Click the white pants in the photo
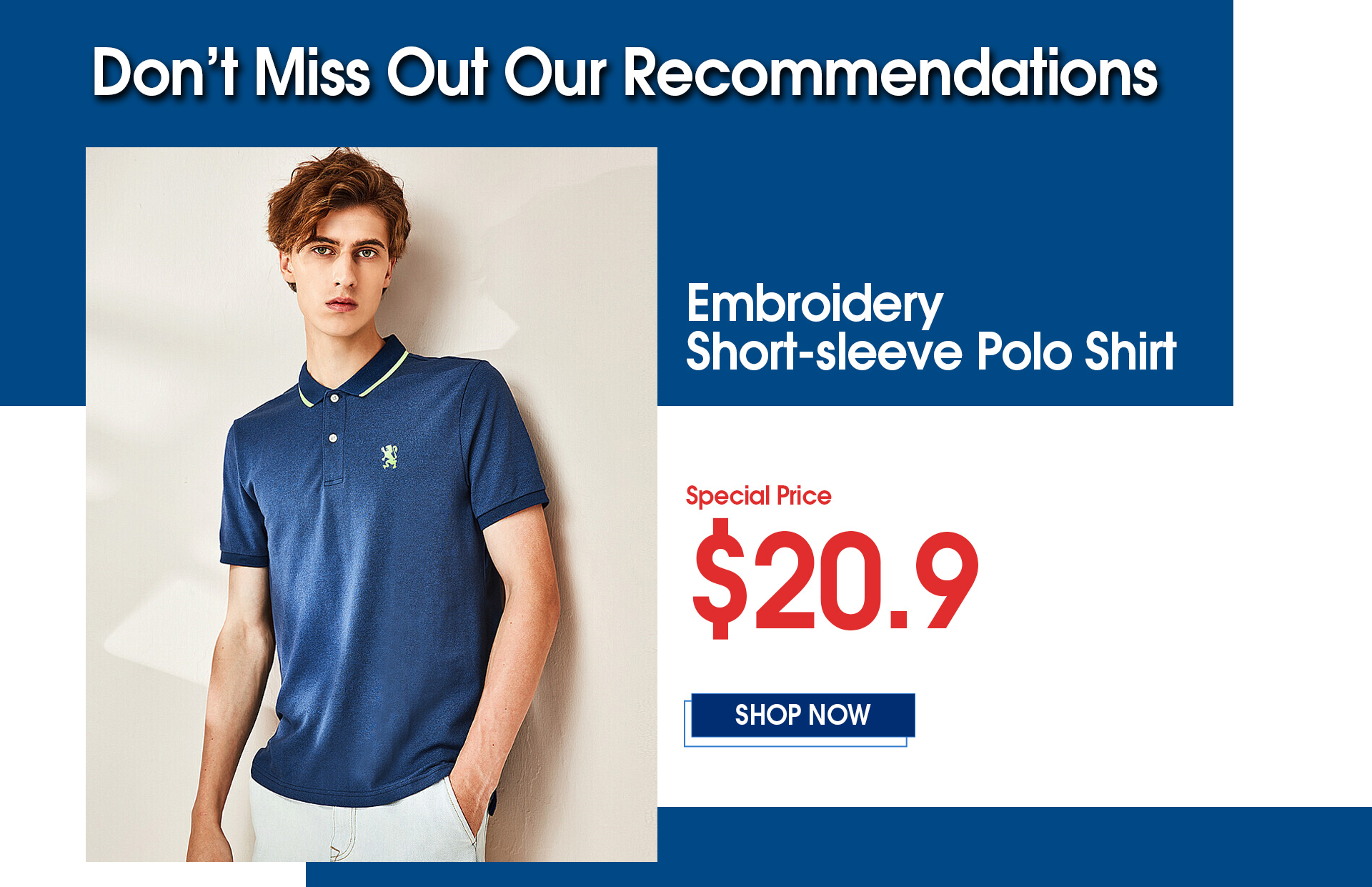 [x=364, y=829]
